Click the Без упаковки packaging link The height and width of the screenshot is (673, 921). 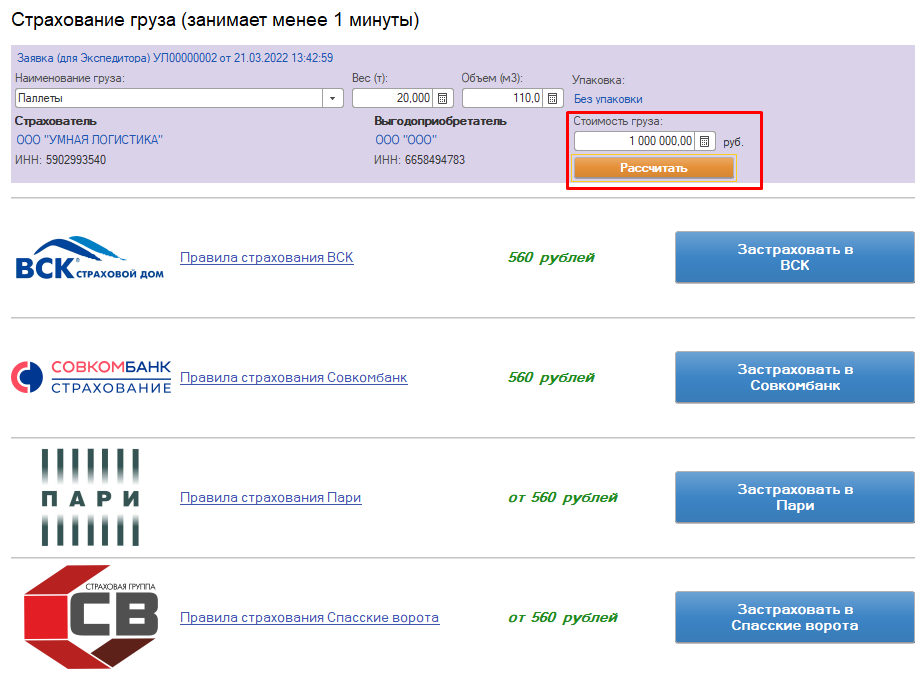coord(608,99)
